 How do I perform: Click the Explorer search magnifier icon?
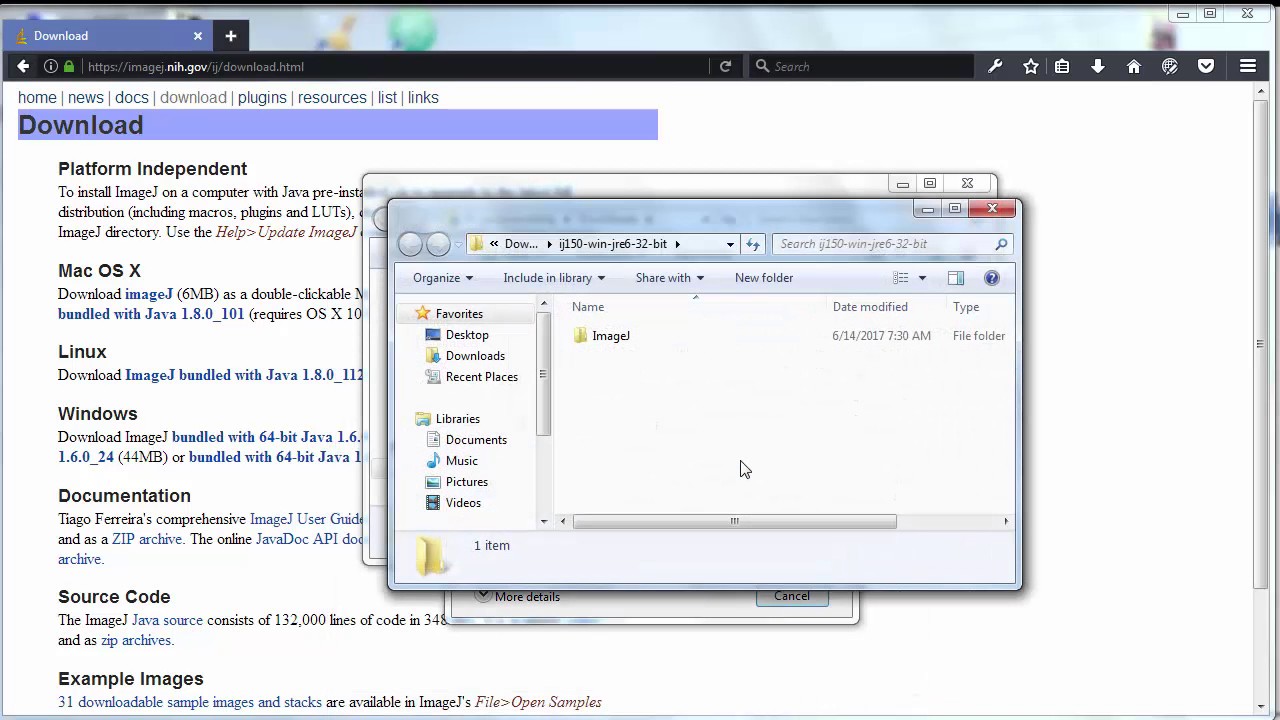click(1000, 244)
